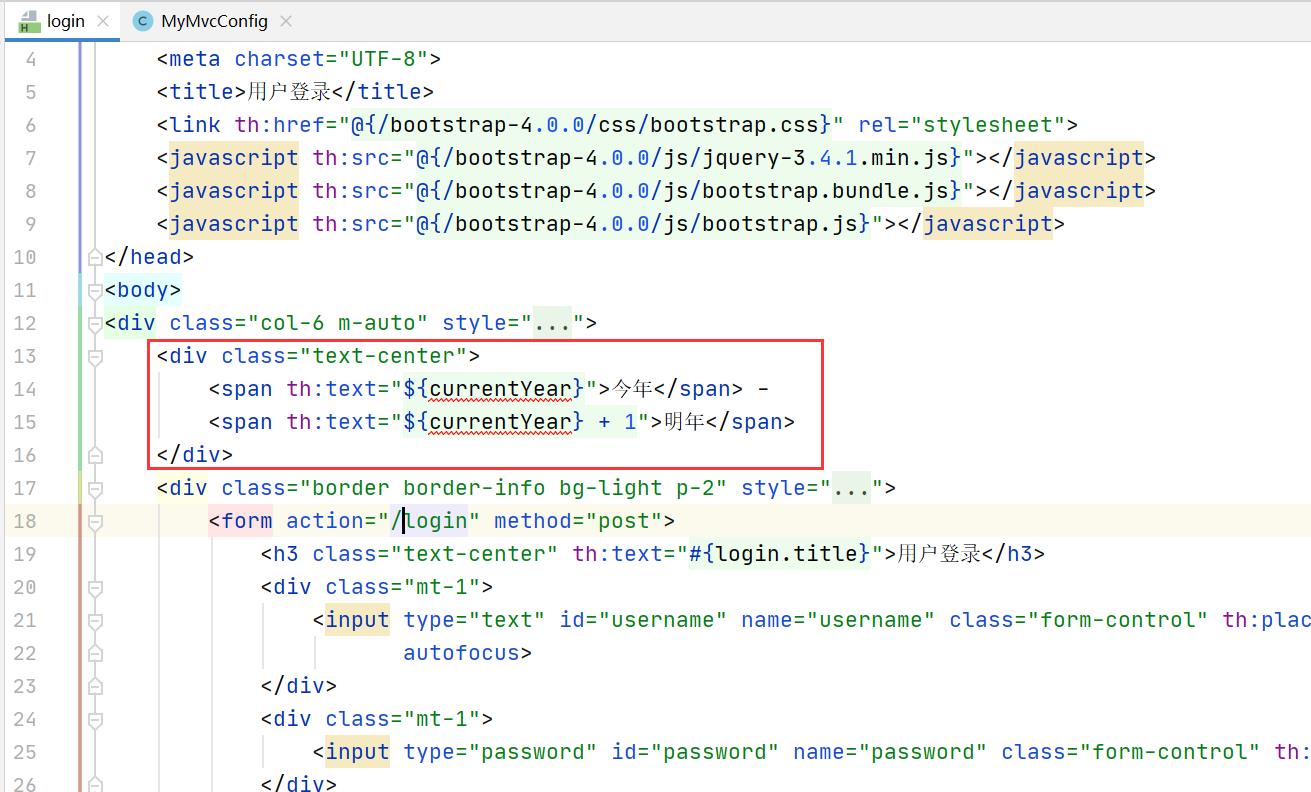Click name="password" attribute on line 25
Screen dimensions: 1311x792
890,752
